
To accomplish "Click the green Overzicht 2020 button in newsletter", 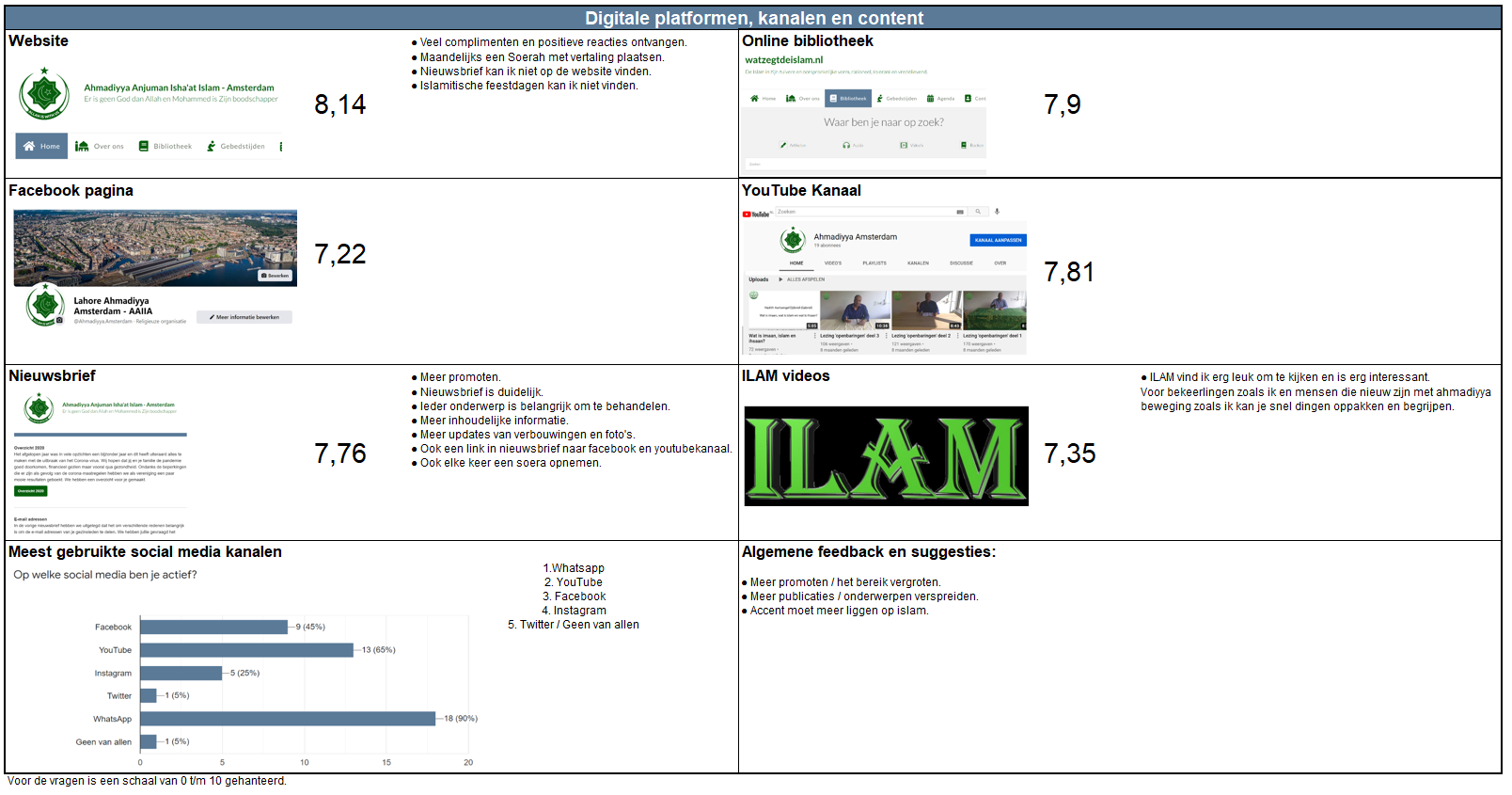I will [x=31, y=491].
